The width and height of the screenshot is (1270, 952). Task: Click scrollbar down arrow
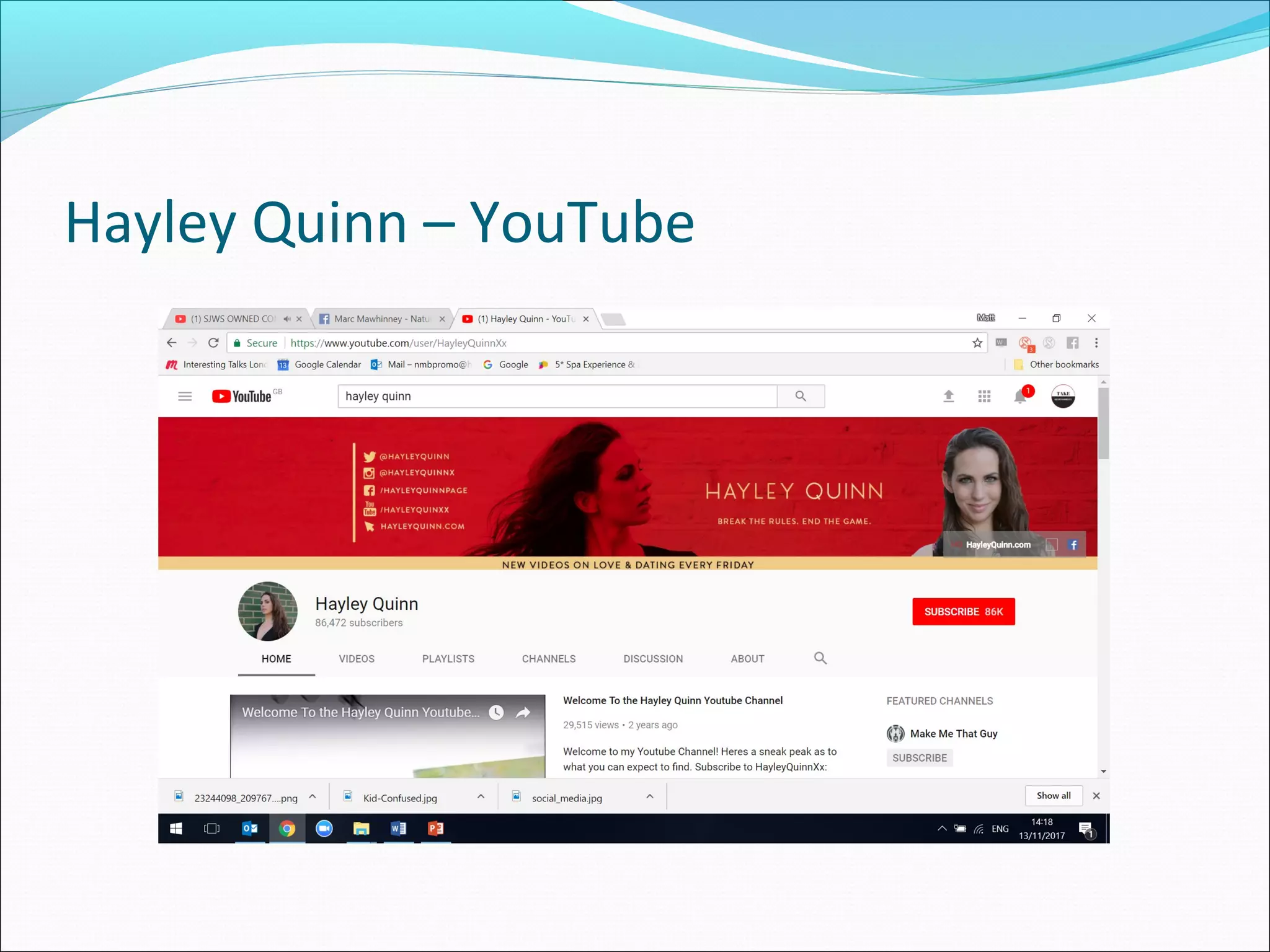click(x=1103, y=772)
